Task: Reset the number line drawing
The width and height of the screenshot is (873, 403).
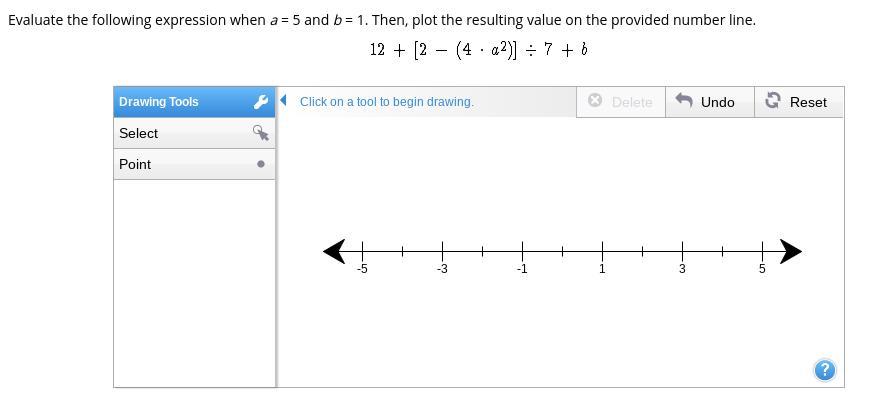Action: (796, 102)
